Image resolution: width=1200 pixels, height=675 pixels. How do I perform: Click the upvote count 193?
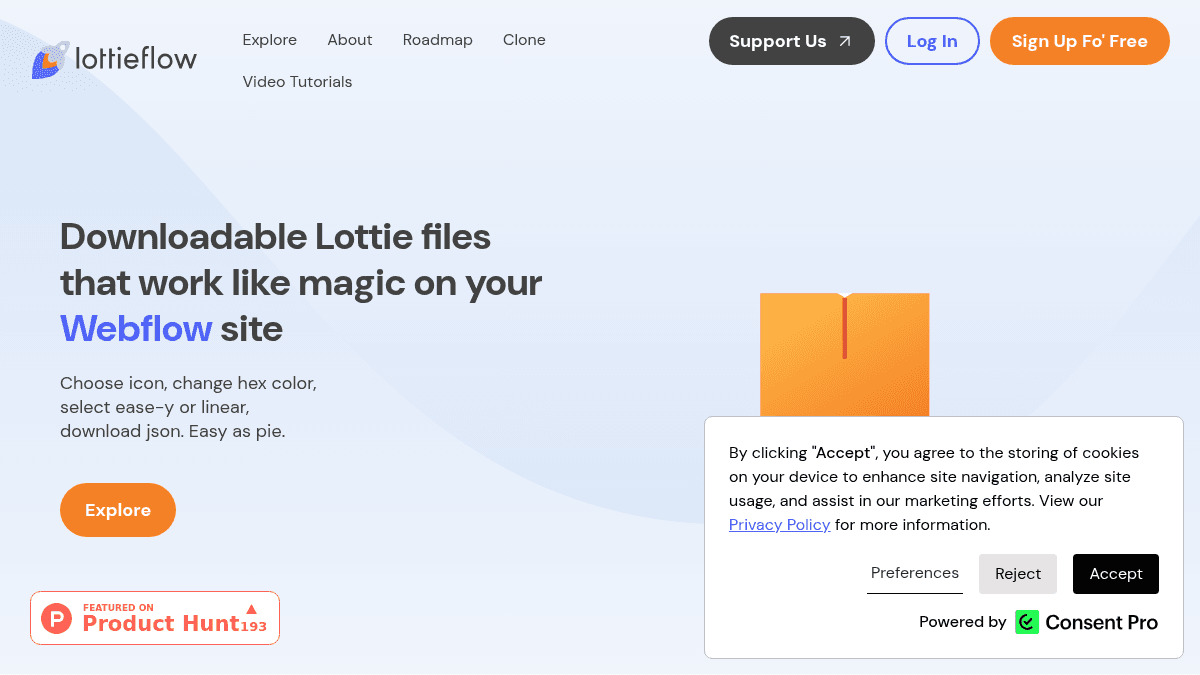tap(254, 627)
